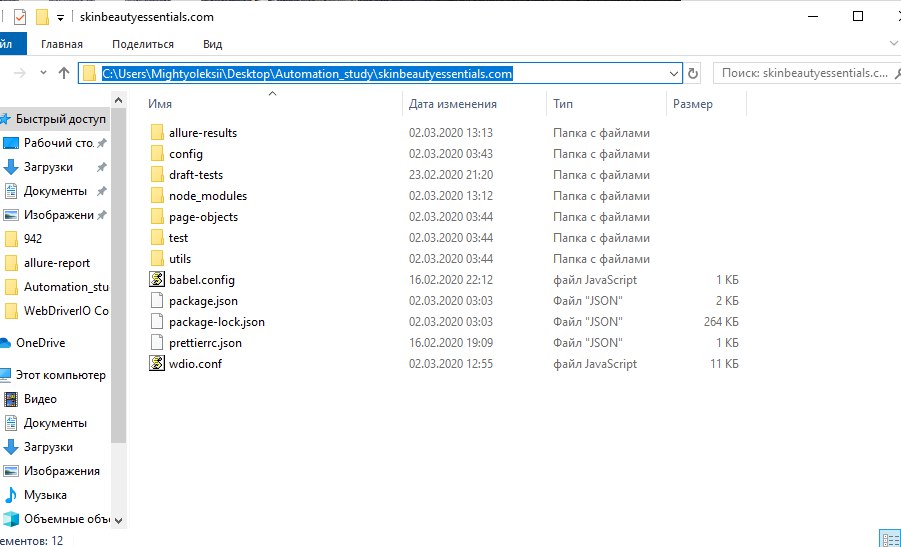This screenshot has width=901, height=547.
Task: Click the package.json file icon
Action: [x=157, y=301]
